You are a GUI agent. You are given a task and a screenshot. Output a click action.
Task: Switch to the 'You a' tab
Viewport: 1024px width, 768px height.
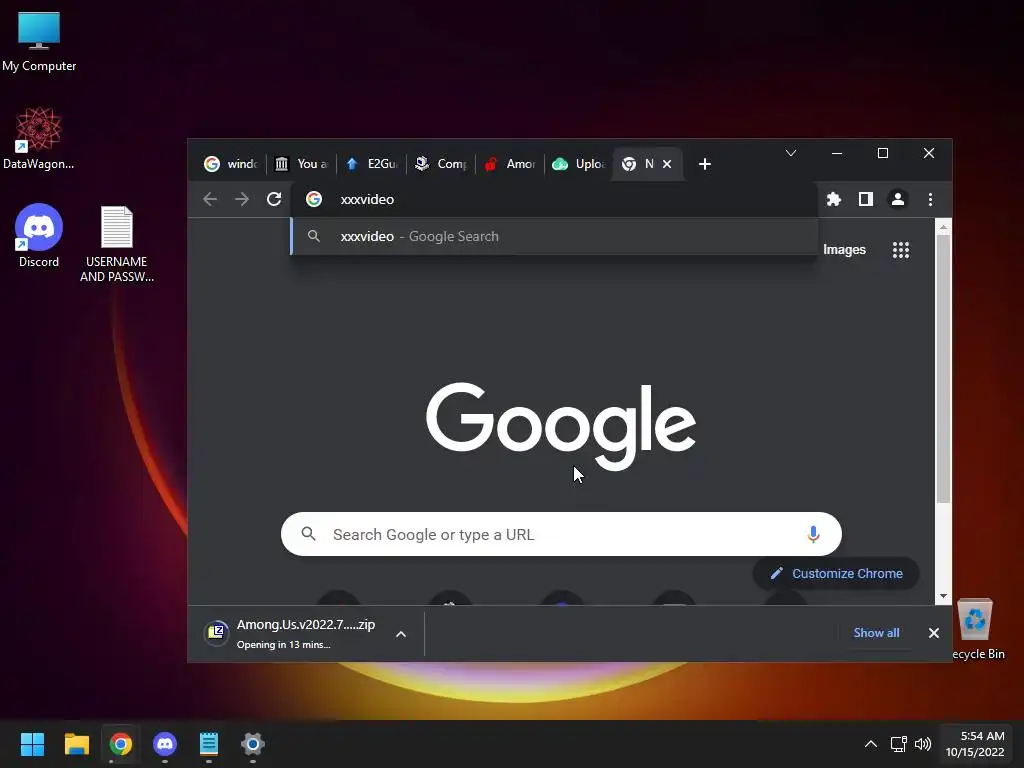(301, 164)
